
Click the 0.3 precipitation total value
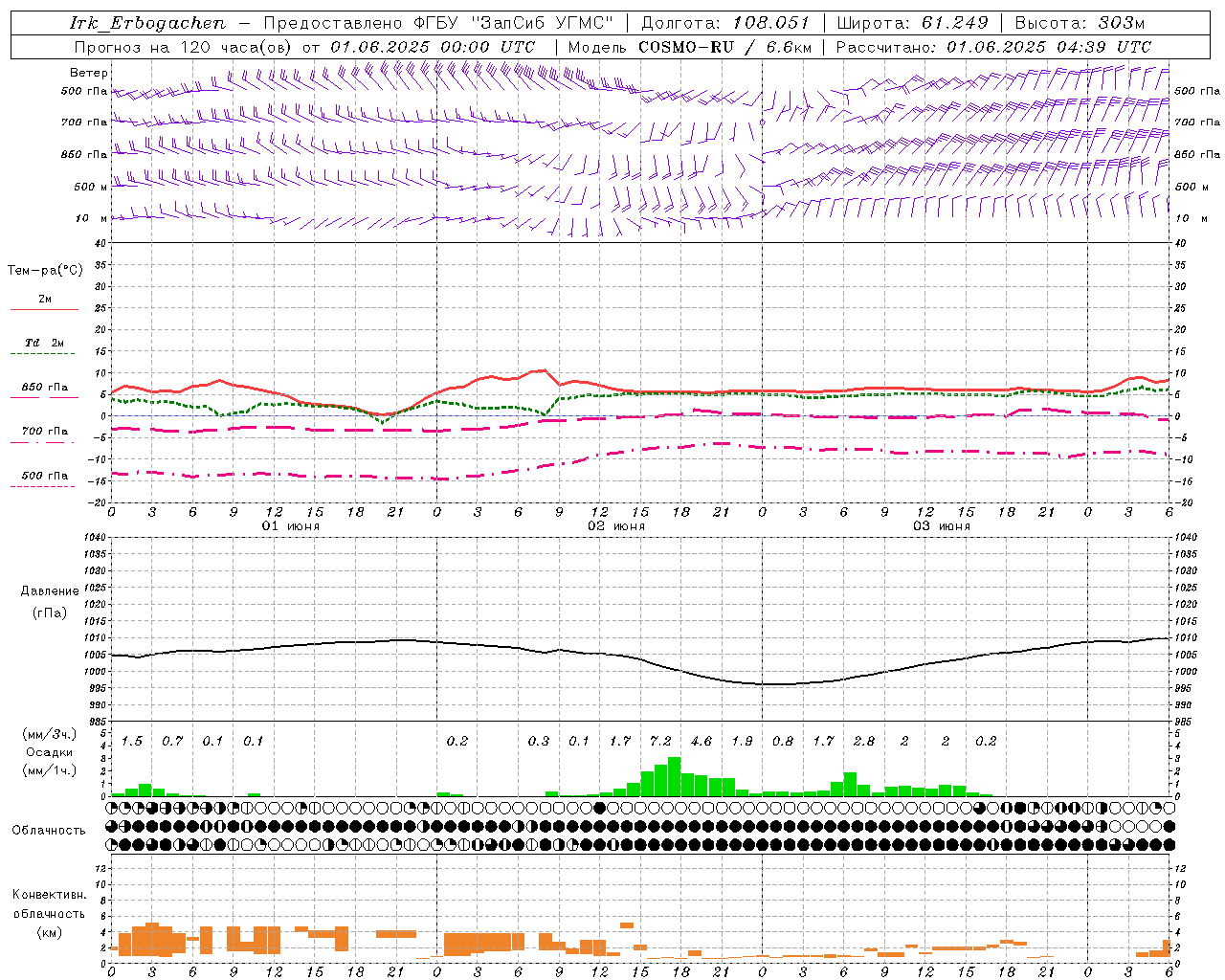click(539, 742)
